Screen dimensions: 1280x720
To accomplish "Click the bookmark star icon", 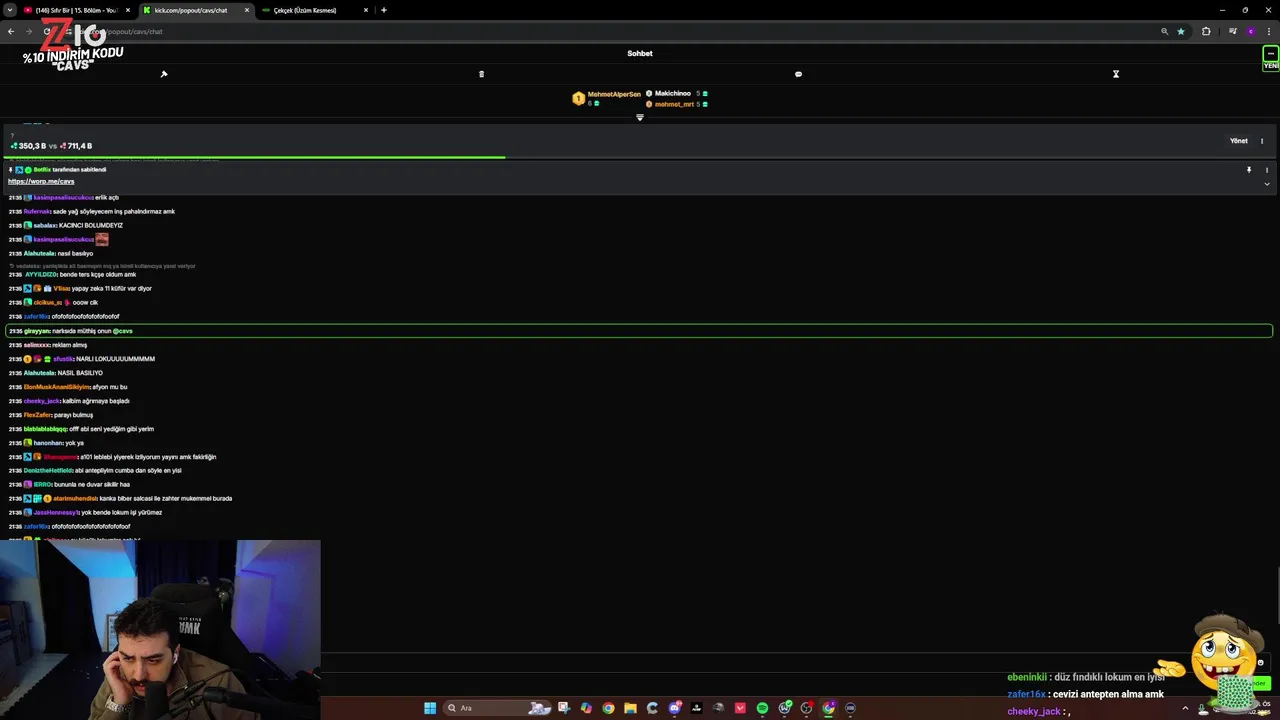I will point(1181,31).
